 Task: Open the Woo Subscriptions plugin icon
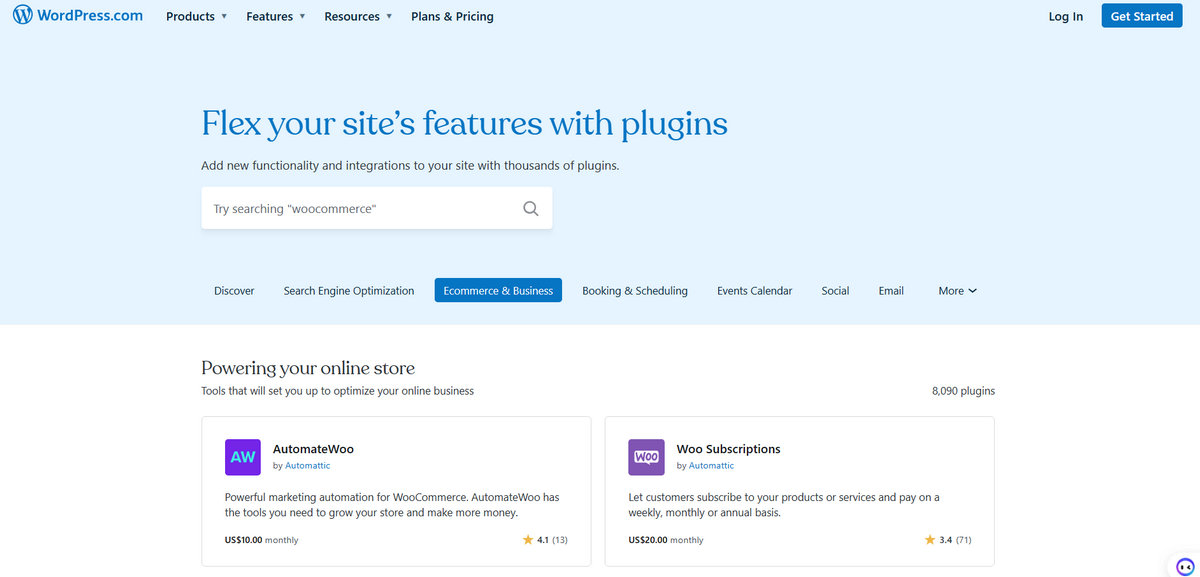[x=646, y=457]
